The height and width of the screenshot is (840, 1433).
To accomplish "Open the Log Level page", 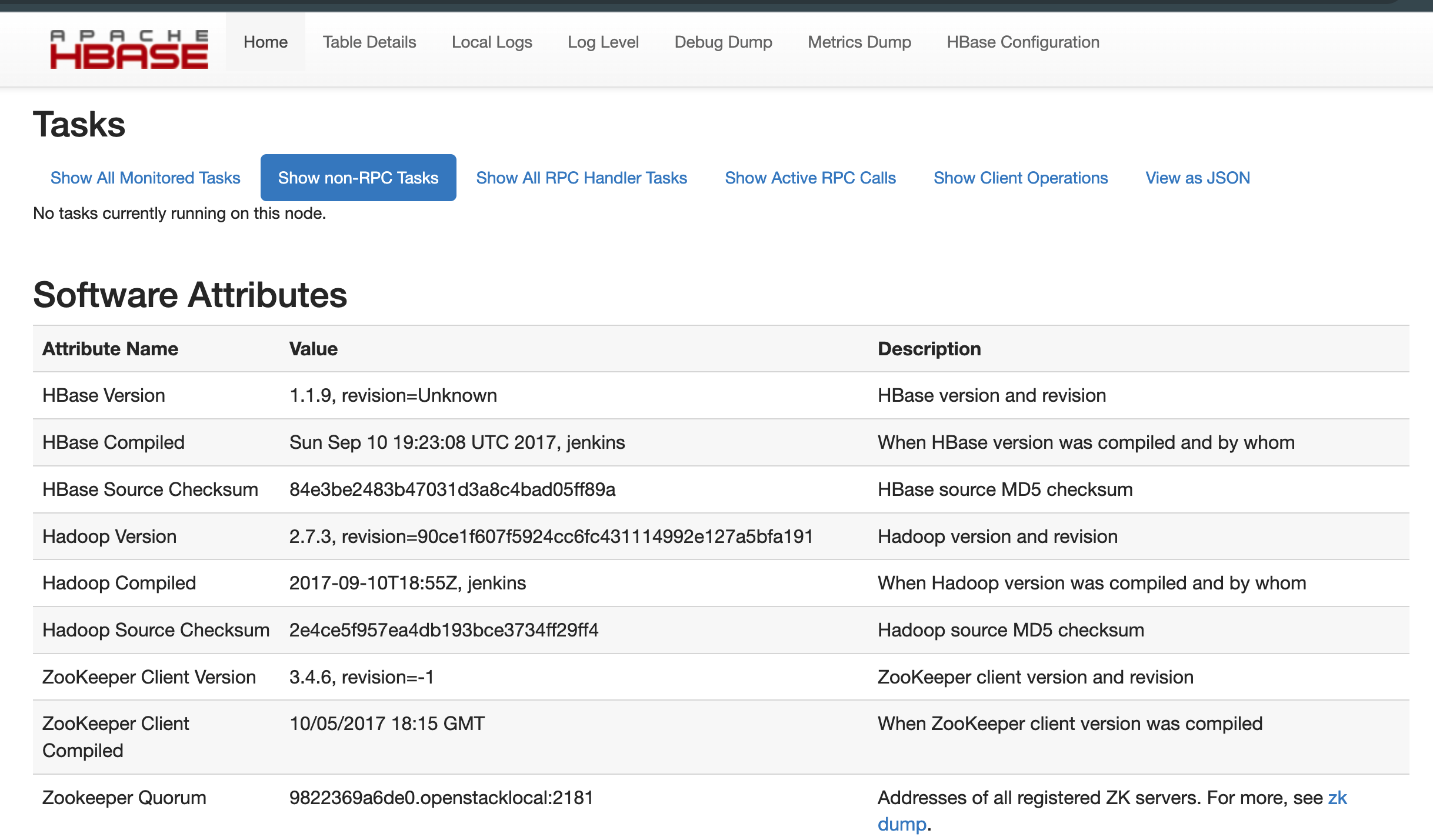I will click(603, 42).
